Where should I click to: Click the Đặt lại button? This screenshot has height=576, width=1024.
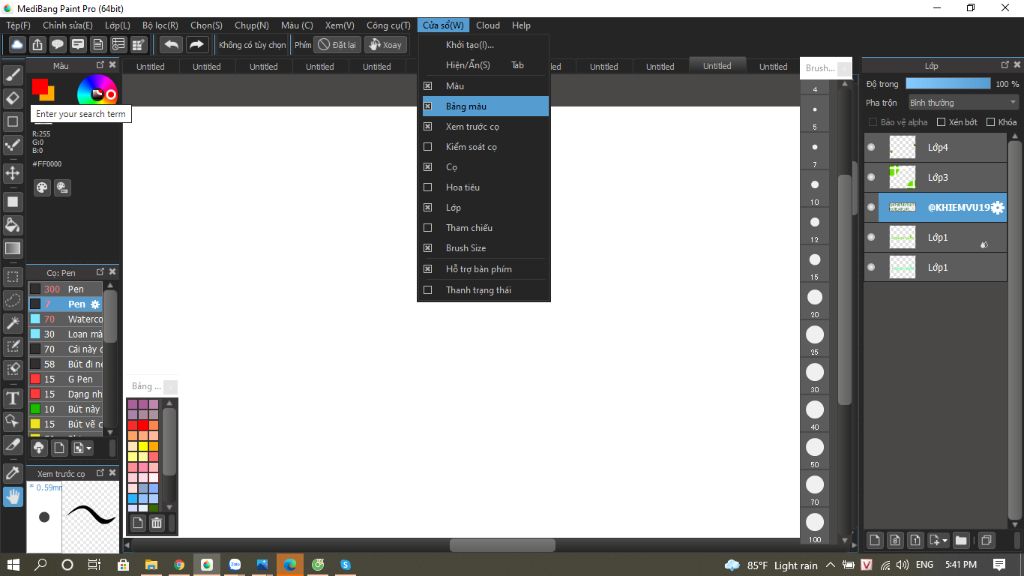click(x=338, y=44)
